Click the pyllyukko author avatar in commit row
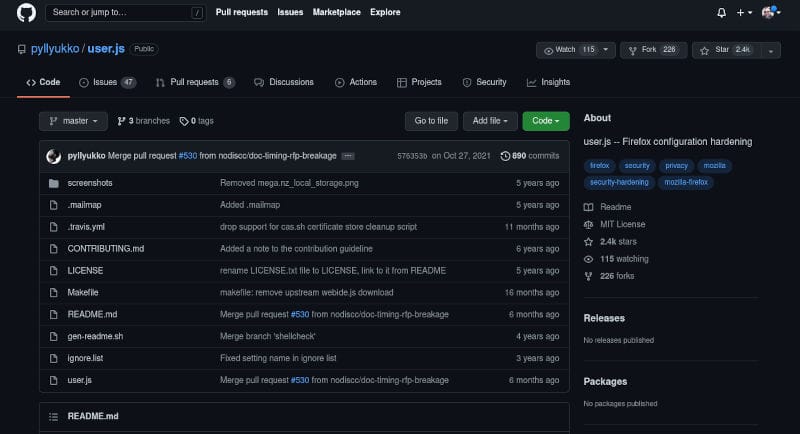 tap(54, 156)
